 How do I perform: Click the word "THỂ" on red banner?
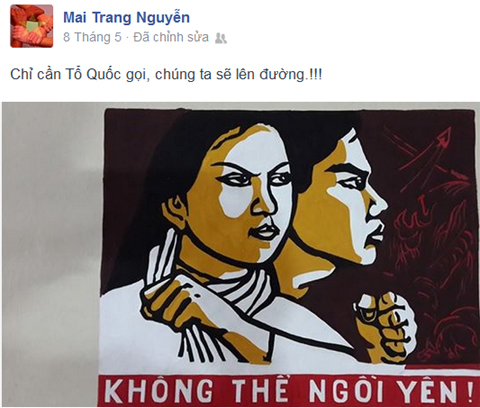point(261,388)
